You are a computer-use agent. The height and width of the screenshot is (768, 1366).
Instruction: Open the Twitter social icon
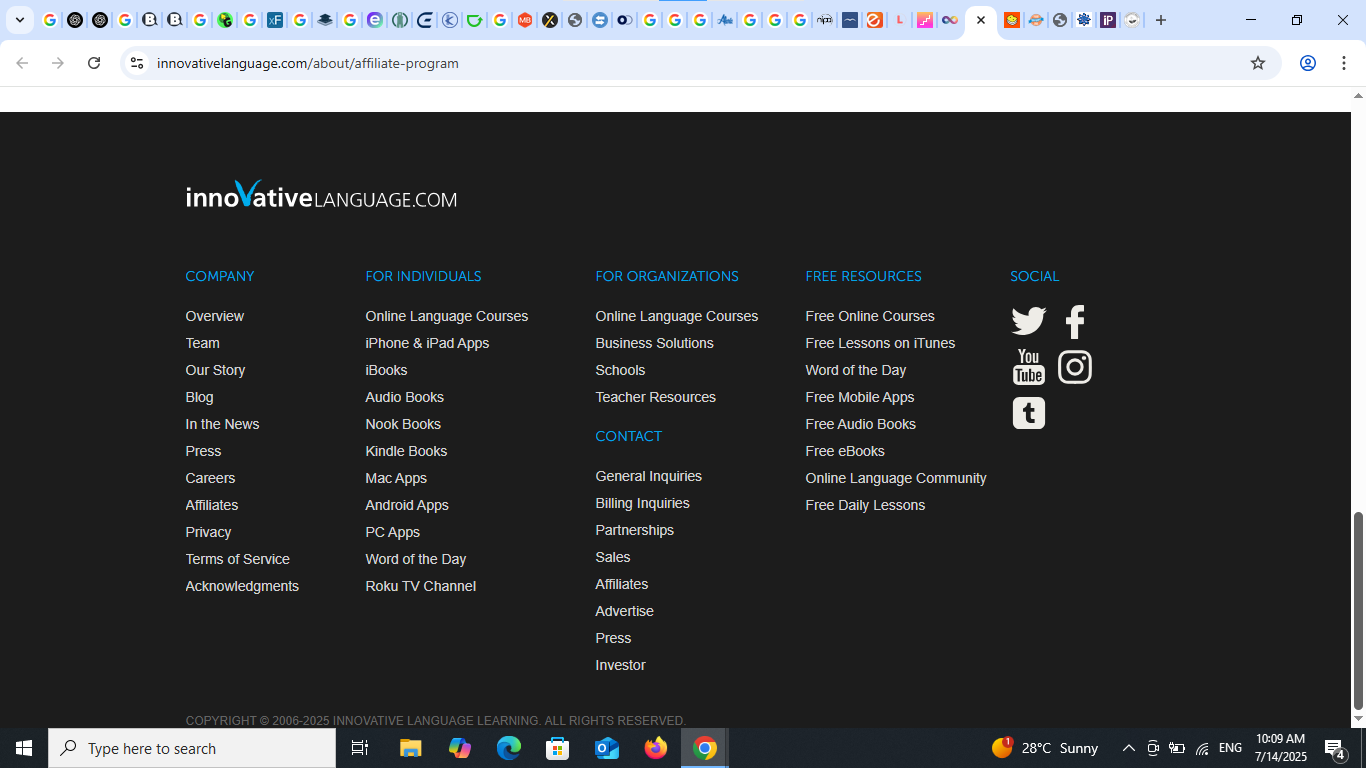pos(1028,321)
